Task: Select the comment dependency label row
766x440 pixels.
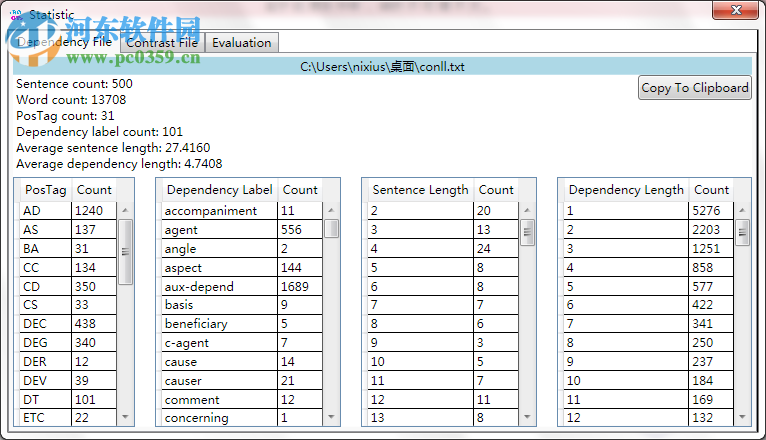Action: pos(242,399)
